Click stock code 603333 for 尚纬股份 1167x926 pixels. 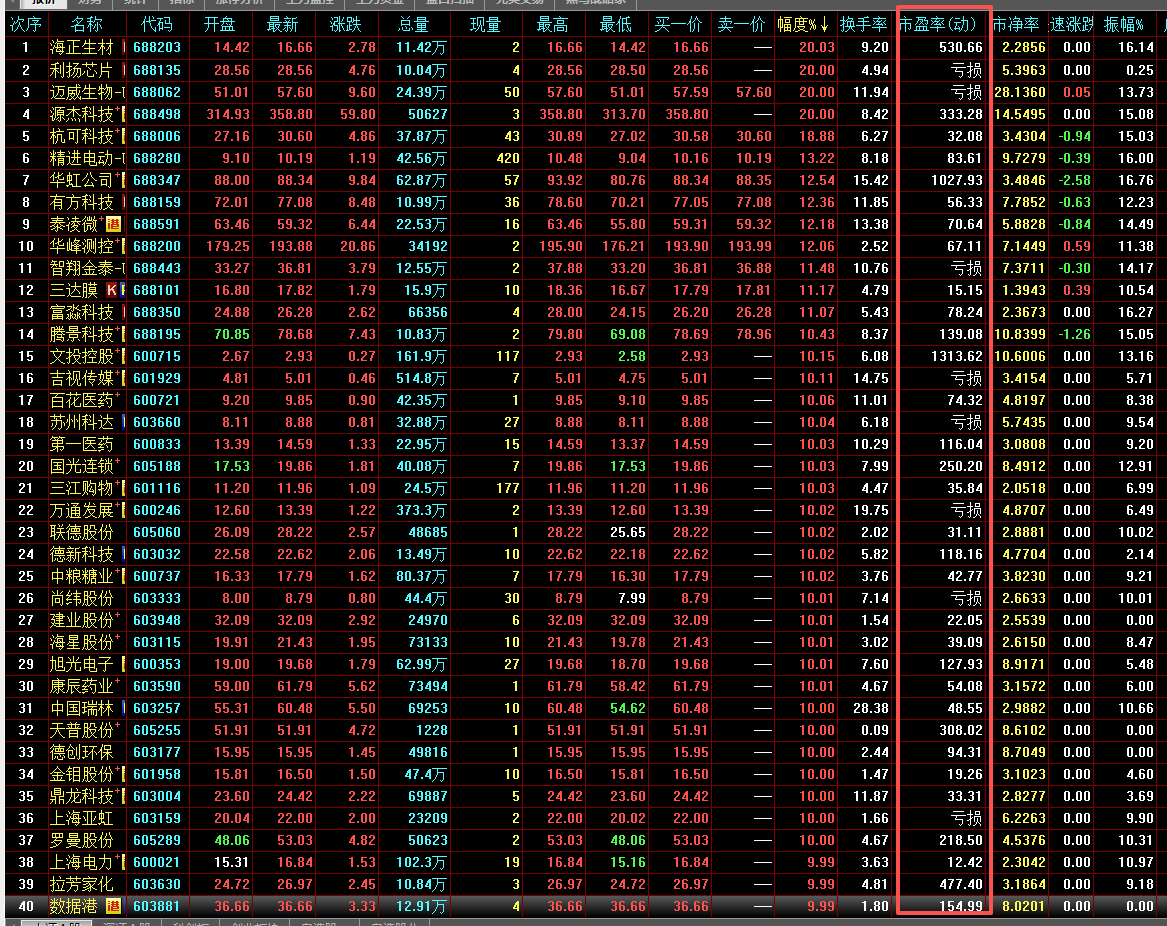157,598
